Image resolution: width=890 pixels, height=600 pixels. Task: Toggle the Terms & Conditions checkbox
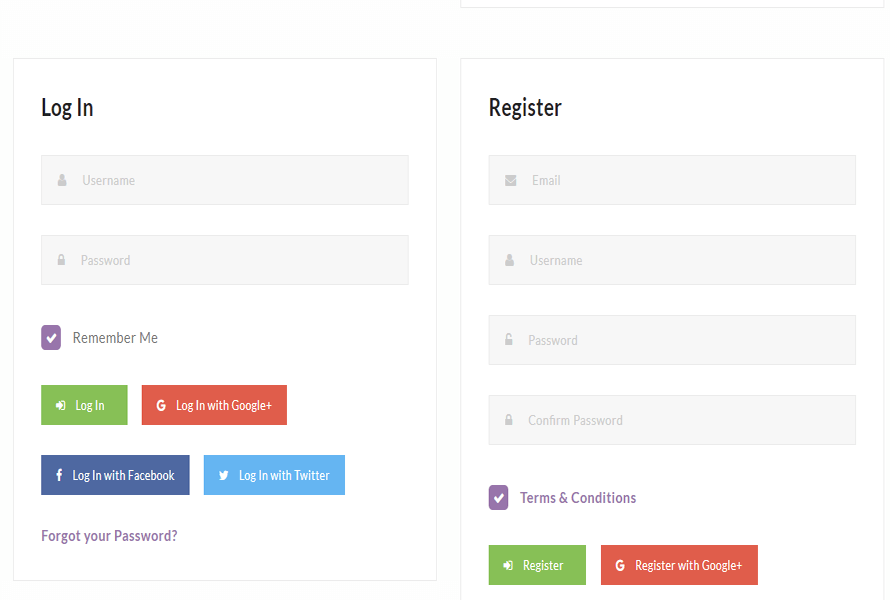tap(498, 497)
